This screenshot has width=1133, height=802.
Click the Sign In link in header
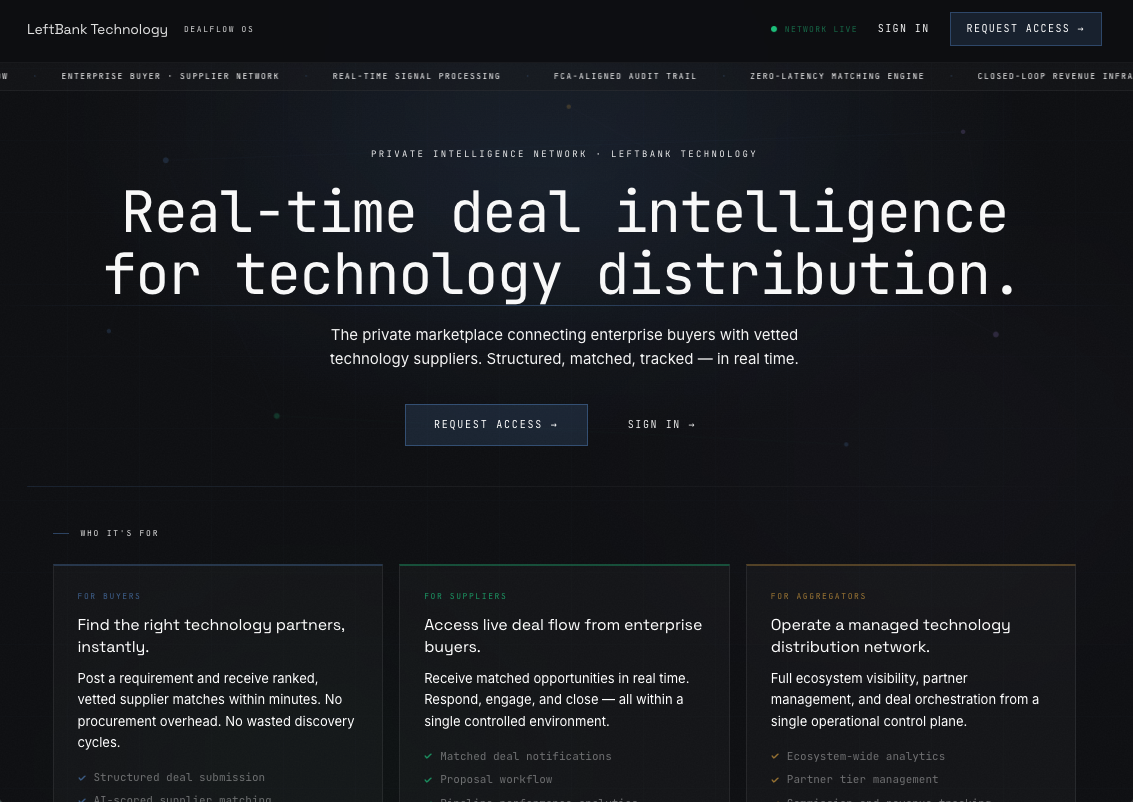click(903, 29)
